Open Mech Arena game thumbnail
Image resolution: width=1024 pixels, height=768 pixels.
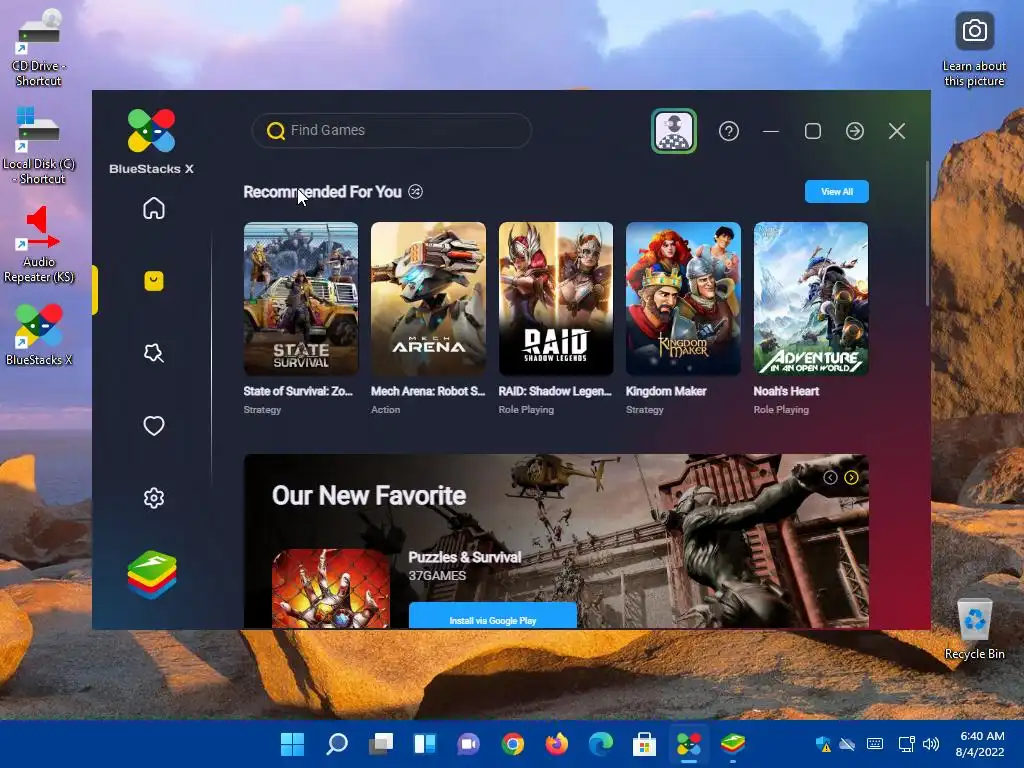coord(428,299)
